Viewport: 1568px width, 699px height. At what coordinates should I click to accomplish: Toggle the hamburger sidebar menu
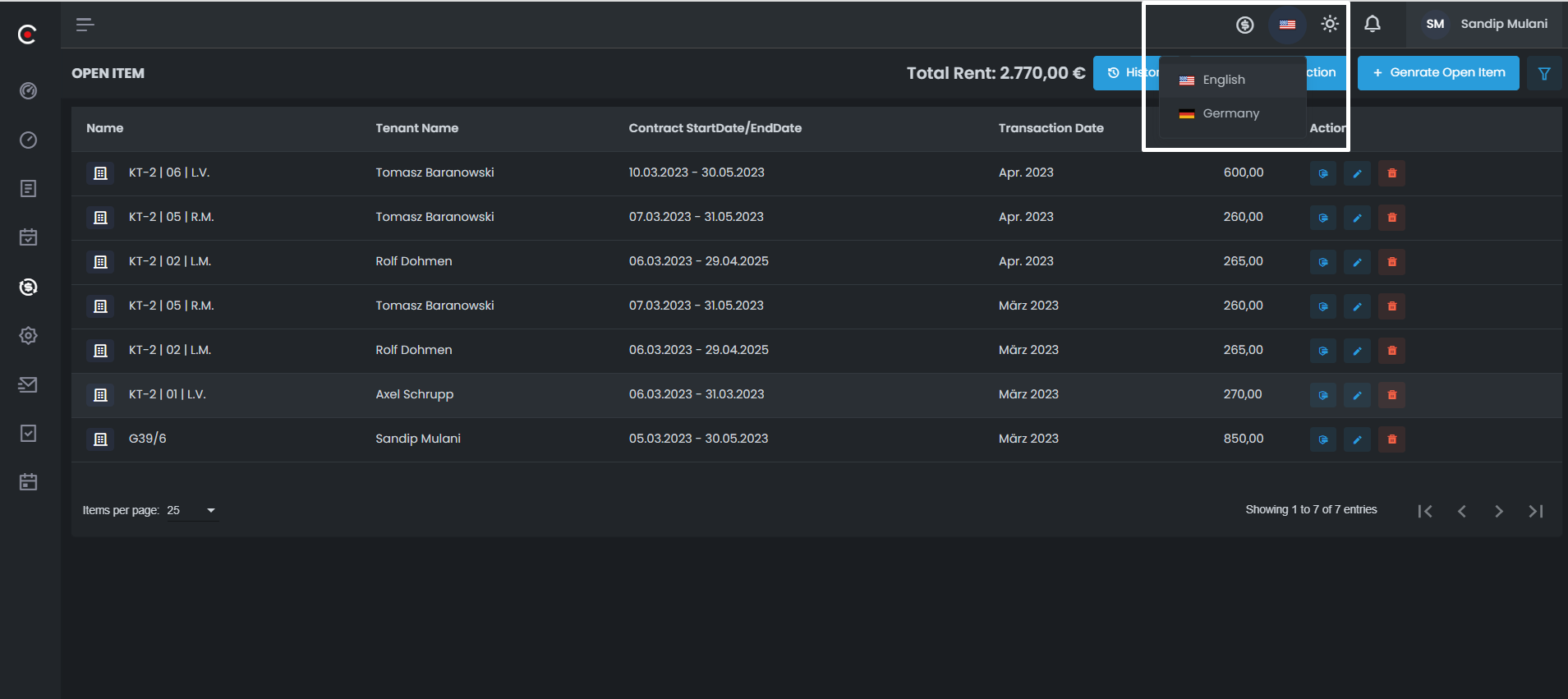[x=85, y=25]
